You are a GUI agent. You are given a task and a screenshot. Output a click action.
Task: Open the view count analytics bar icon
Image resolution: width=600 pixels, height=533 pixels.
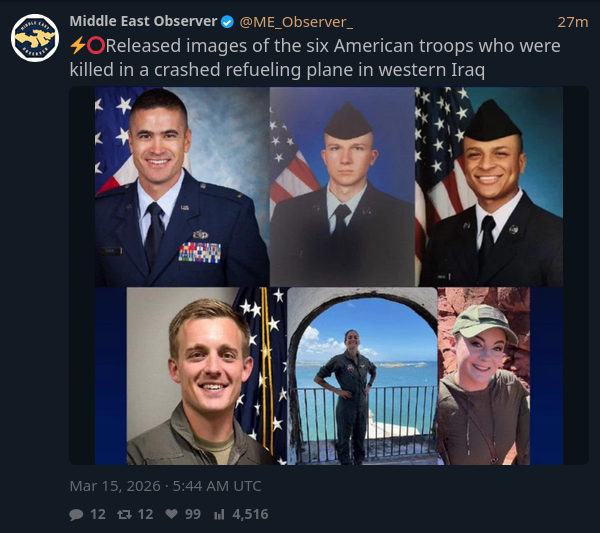coord(219,514)
